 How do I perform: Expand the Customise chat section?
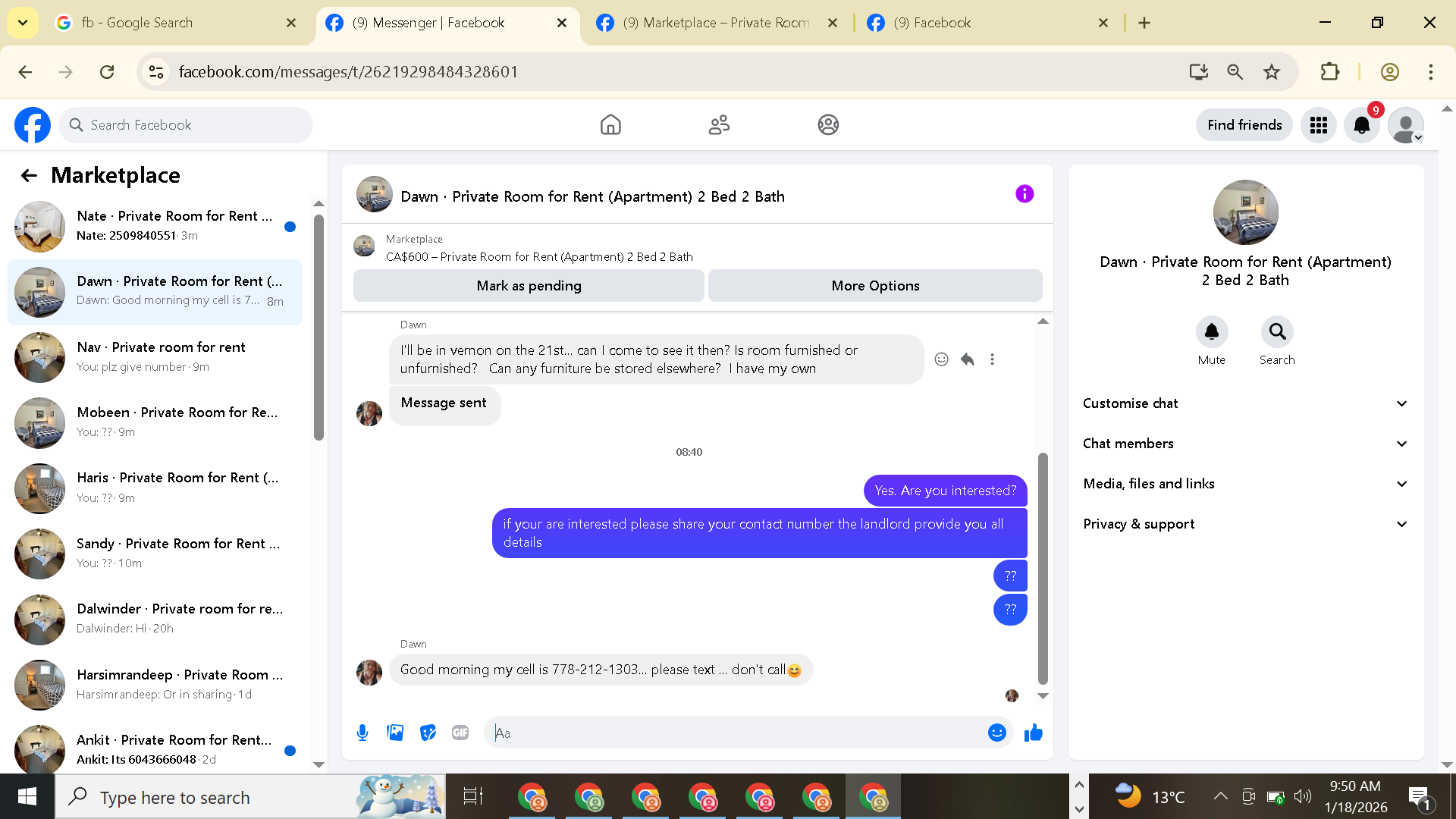point(1245,403)
